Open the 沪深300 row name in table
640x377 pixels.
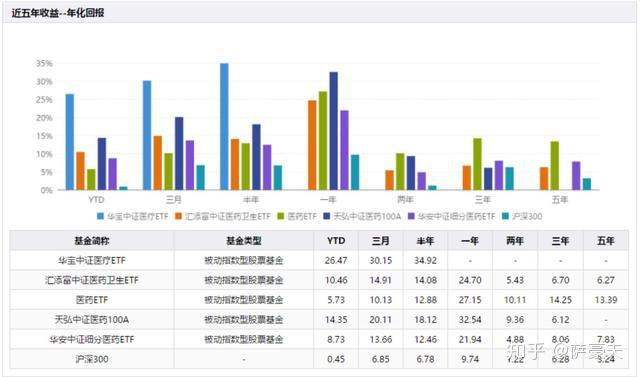coord(92,359)
